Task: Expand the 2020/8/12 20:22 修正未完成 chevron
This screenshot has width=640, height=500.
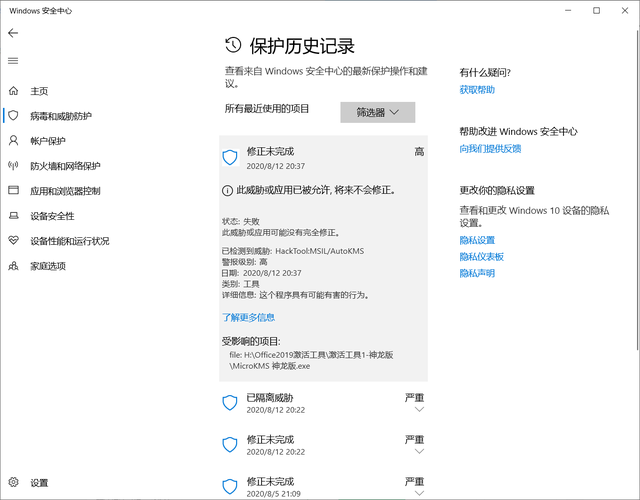Action: point(419,451)
